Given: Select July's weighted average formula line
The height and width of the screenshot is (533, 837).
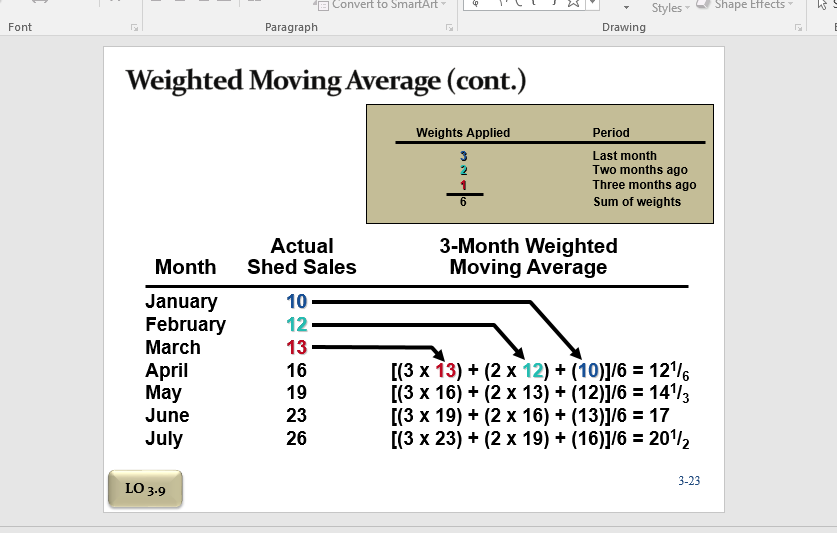Looking at the screenshot, I should coord(540,439).
